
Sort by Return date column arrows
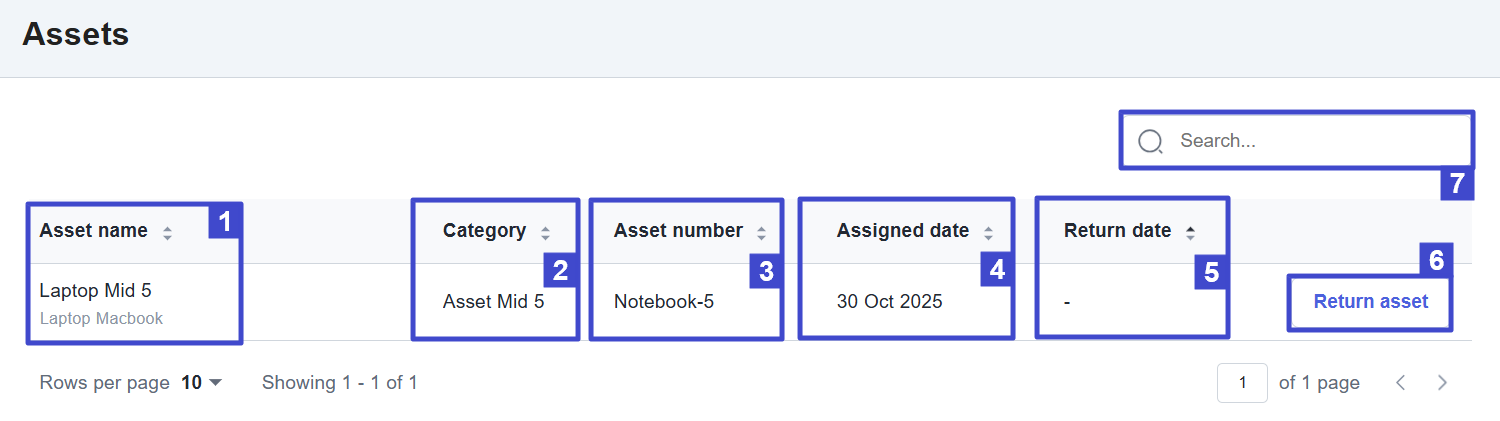pos(1190,233)
